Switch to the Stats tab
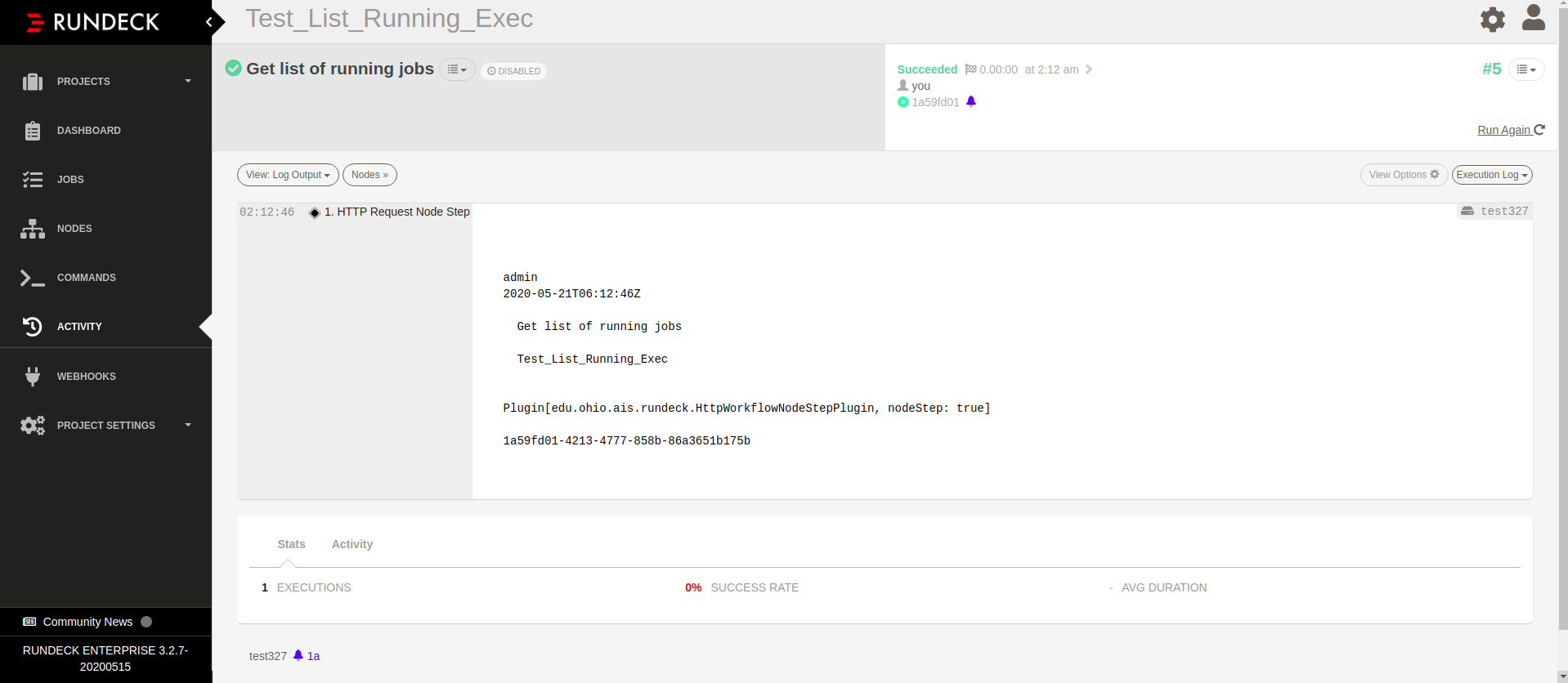Viewport: 1568px width, 683px height. tap(291, 544)
